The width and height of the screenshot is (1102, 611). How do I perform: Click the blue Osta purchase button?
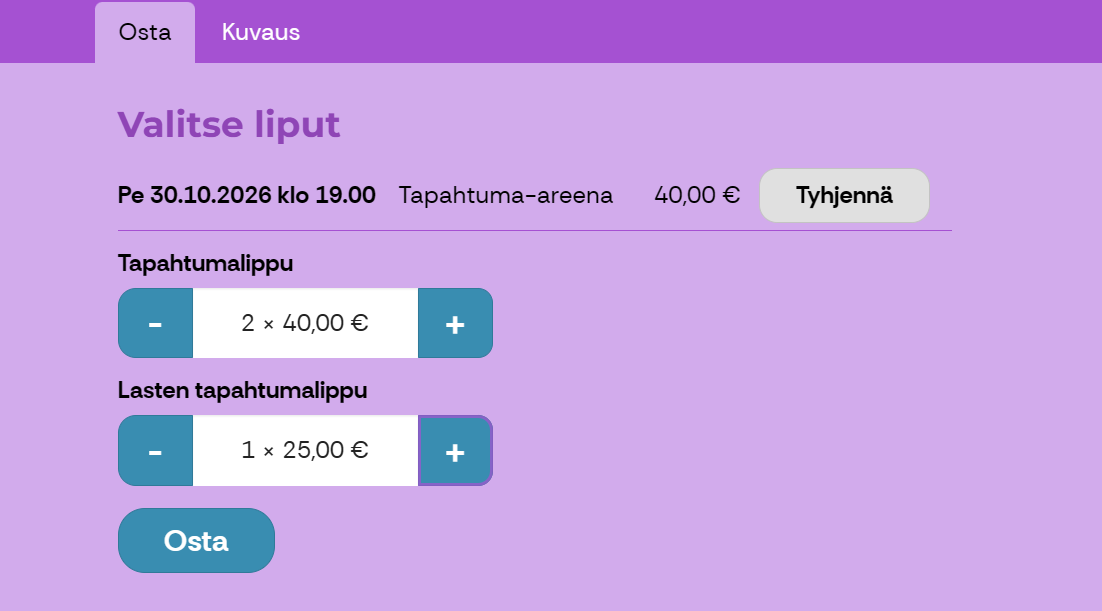pyautogui.click(x=196, y=541)
